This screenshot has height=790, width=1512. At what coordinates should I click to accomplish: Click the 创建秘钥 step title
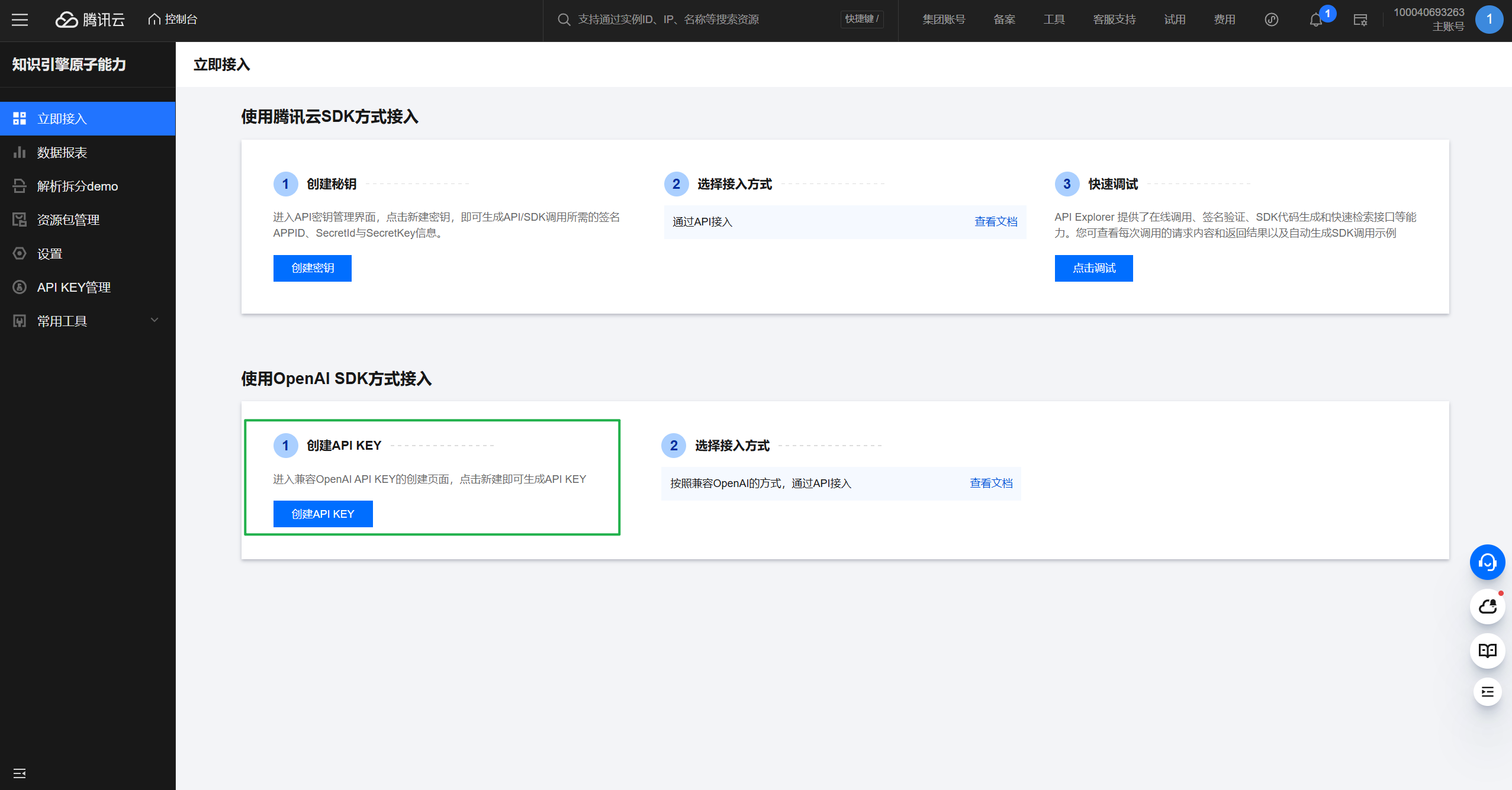[332, 184]
